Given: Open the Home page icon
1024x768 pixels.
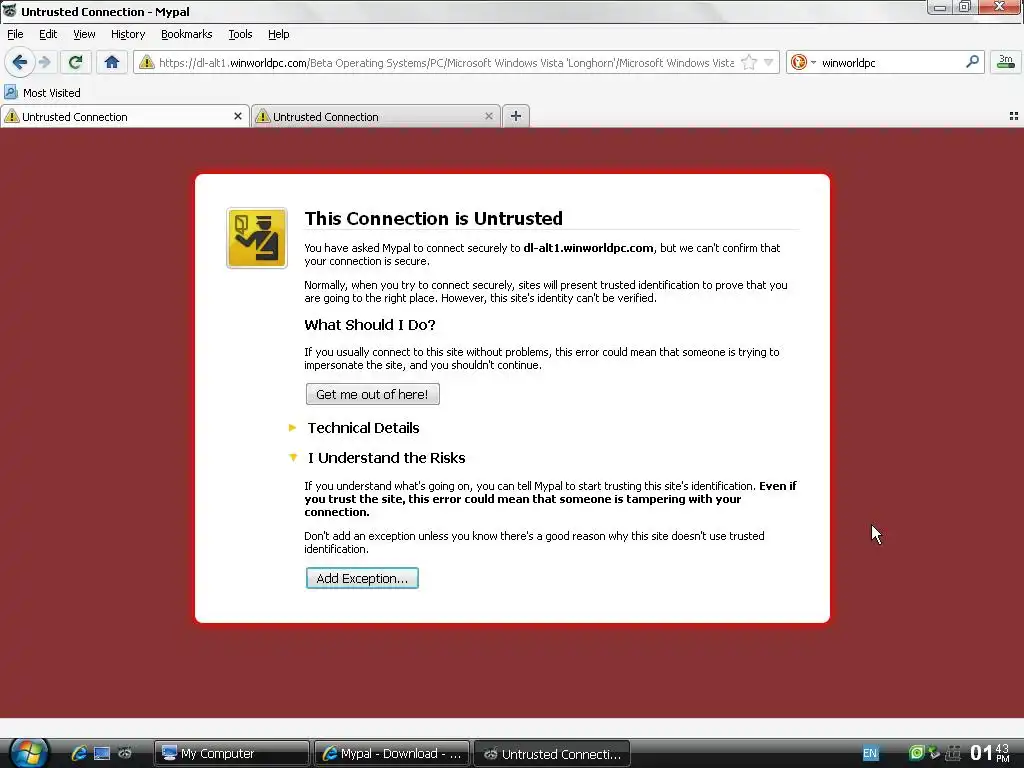Looking at the screenshot, I should (x=112, y=63).
